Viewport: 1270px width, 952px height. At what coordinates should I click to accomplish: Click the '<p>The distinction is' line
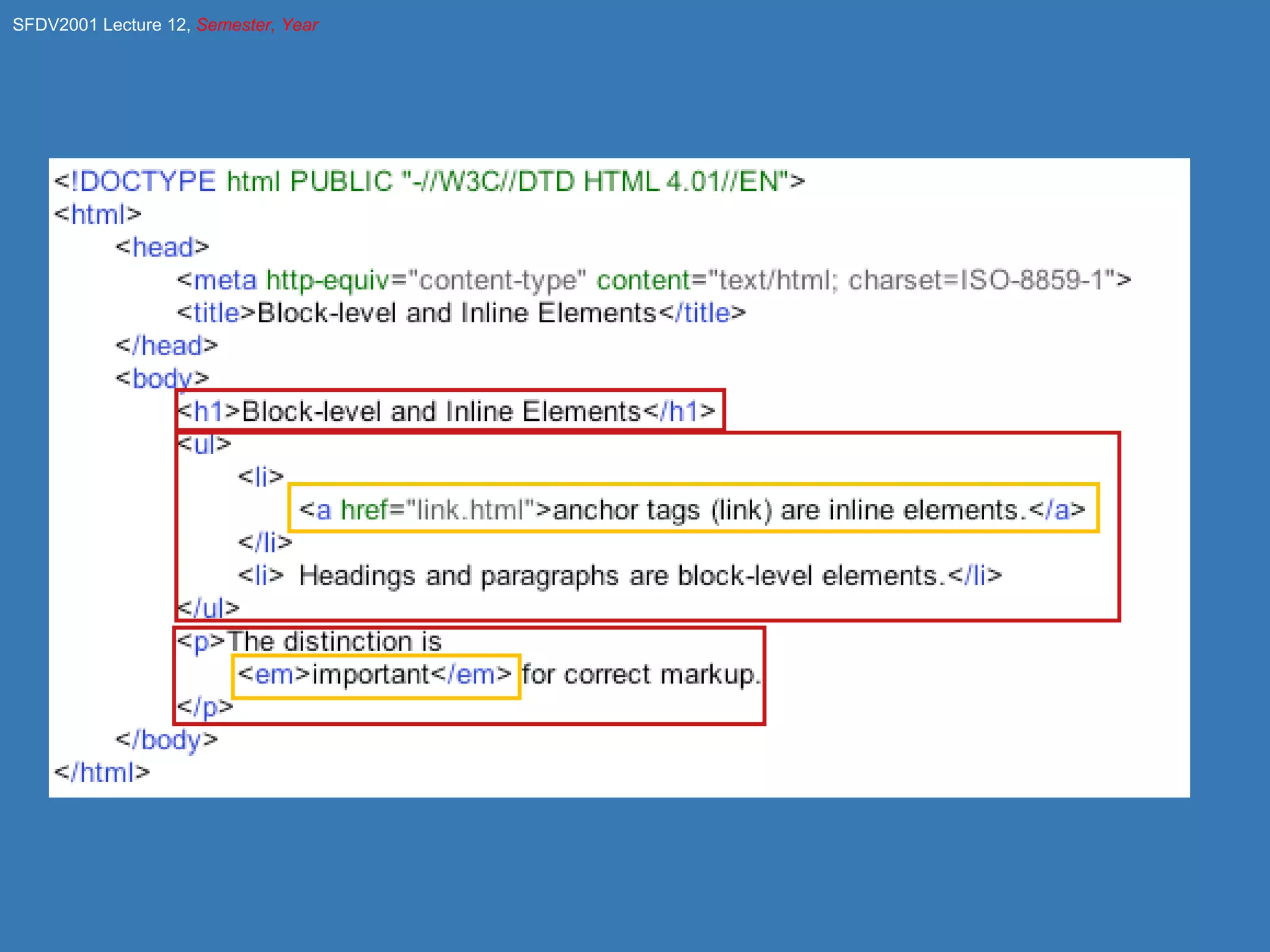[309, 641]
